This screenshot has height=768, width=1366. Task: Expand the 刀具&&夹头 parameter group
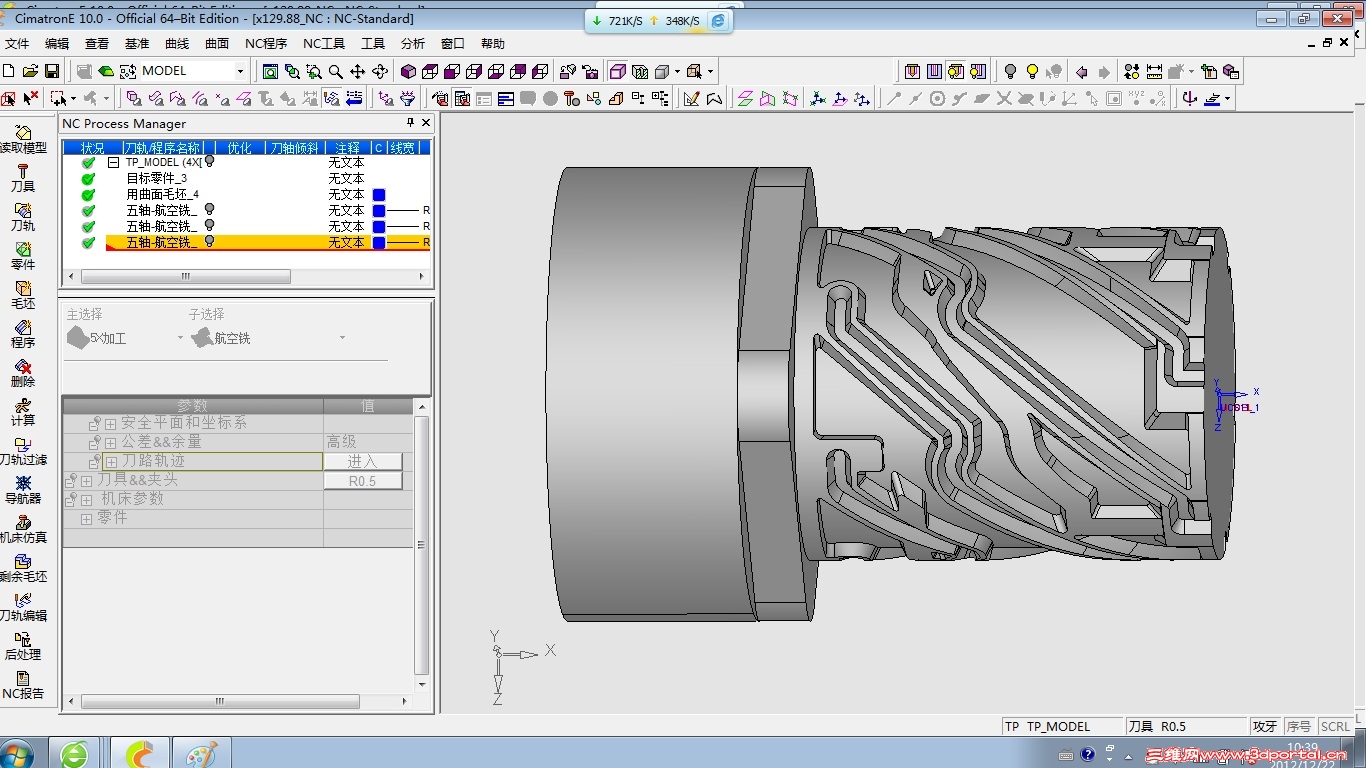point(86,481)
